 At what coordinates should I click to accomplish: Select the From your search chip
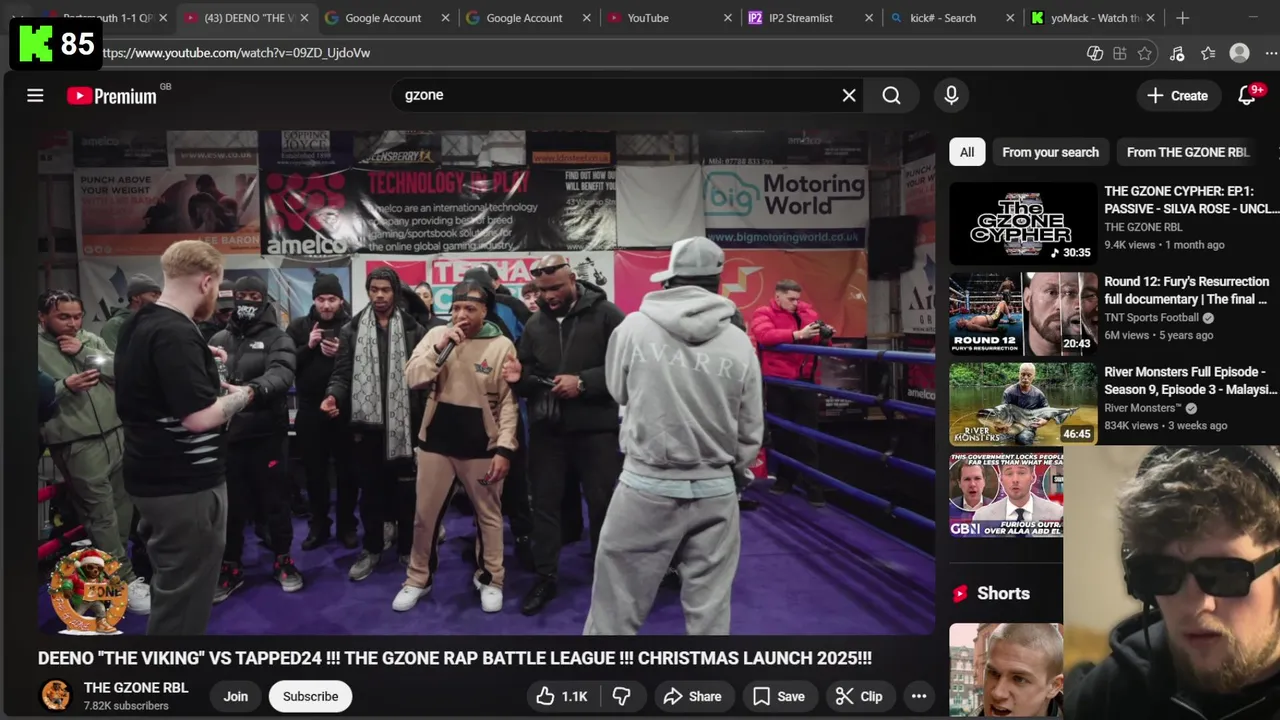click(x=1050, y=152)
